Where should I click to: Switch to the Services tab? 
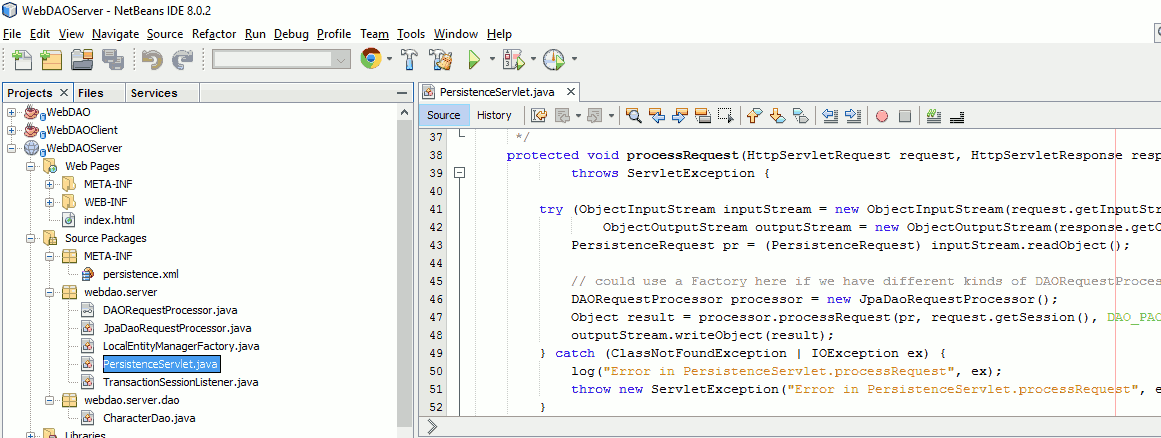coord(154,93)
